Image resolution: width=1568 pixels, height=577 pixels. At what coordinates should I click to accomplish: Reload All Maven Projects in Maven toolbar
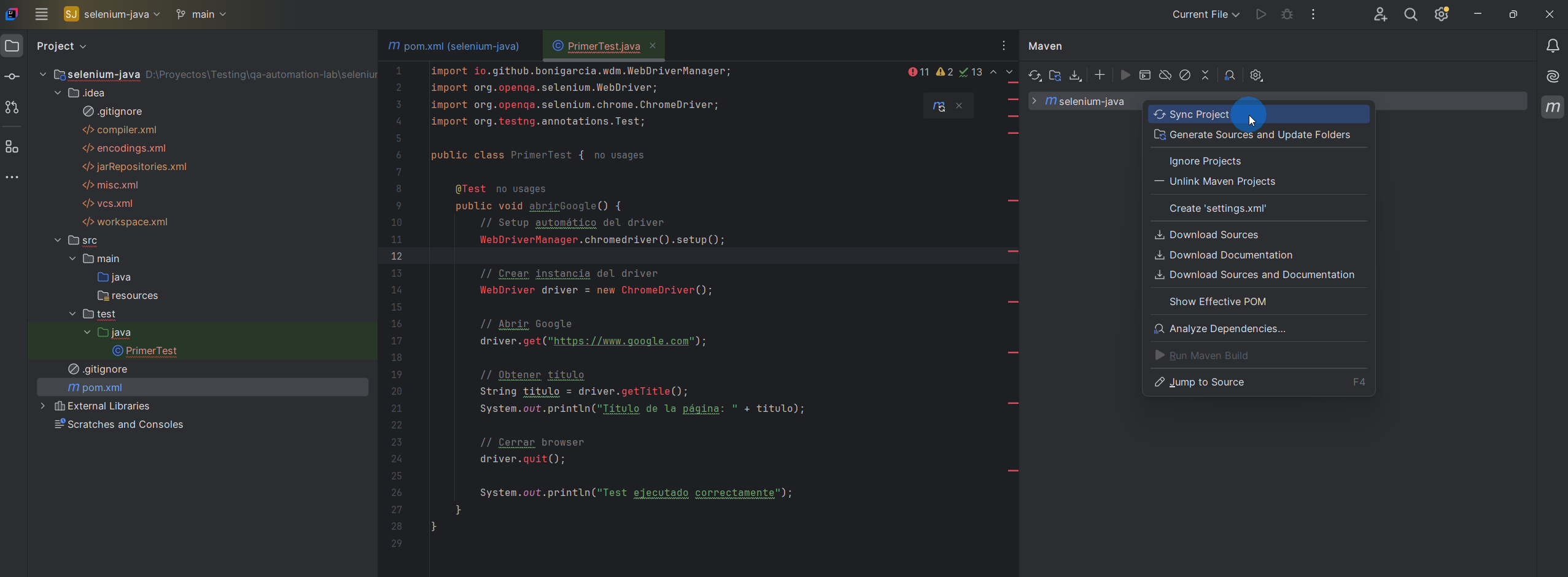(x=1035, y=75)
